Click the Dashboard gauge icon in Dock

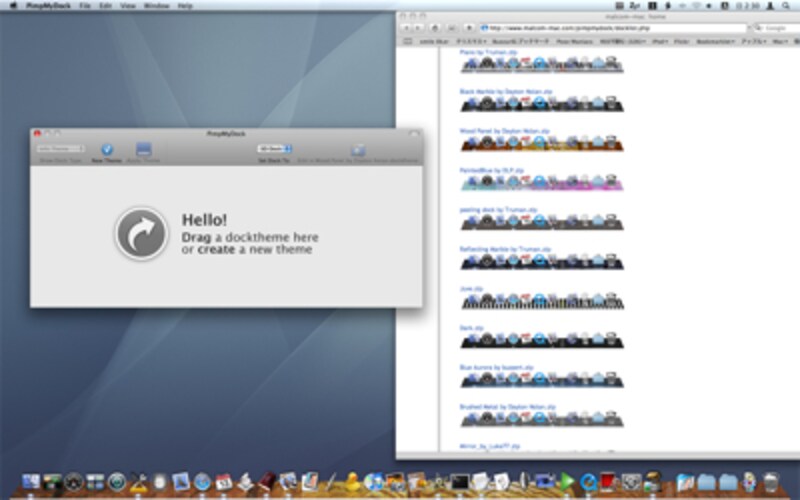pos(73,481)
